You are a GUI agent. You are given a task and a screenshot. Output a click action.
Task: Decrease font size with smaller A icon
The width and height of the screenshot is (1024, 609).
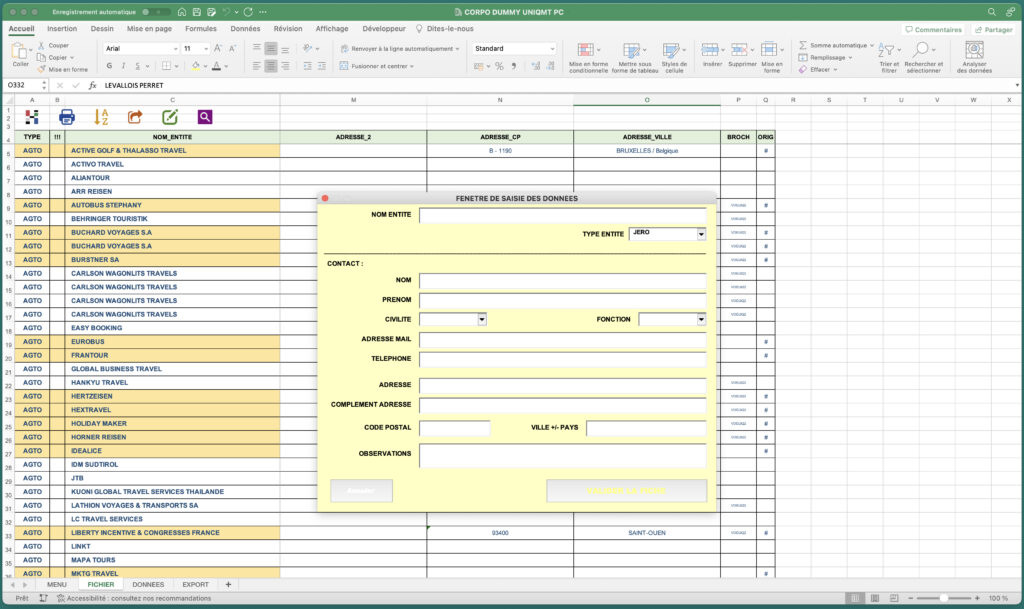click(232, 48)
